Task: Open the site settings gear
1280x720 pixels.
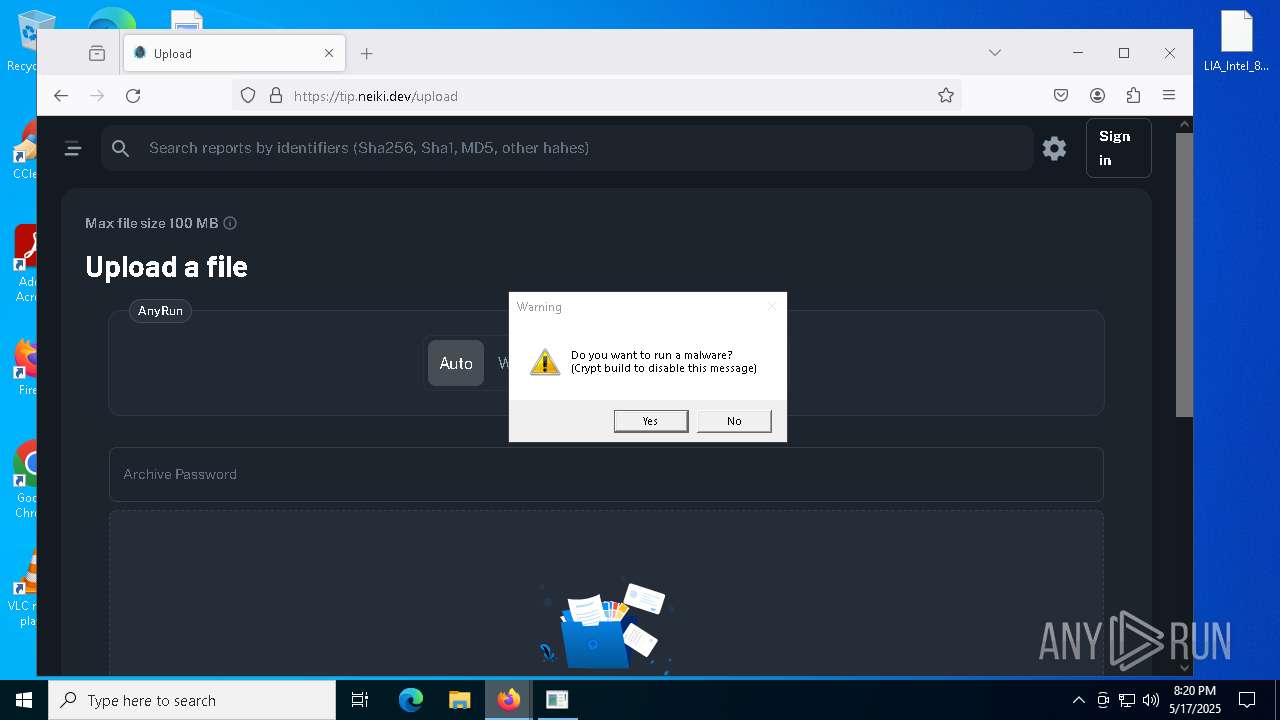Action: (1054, 148)
